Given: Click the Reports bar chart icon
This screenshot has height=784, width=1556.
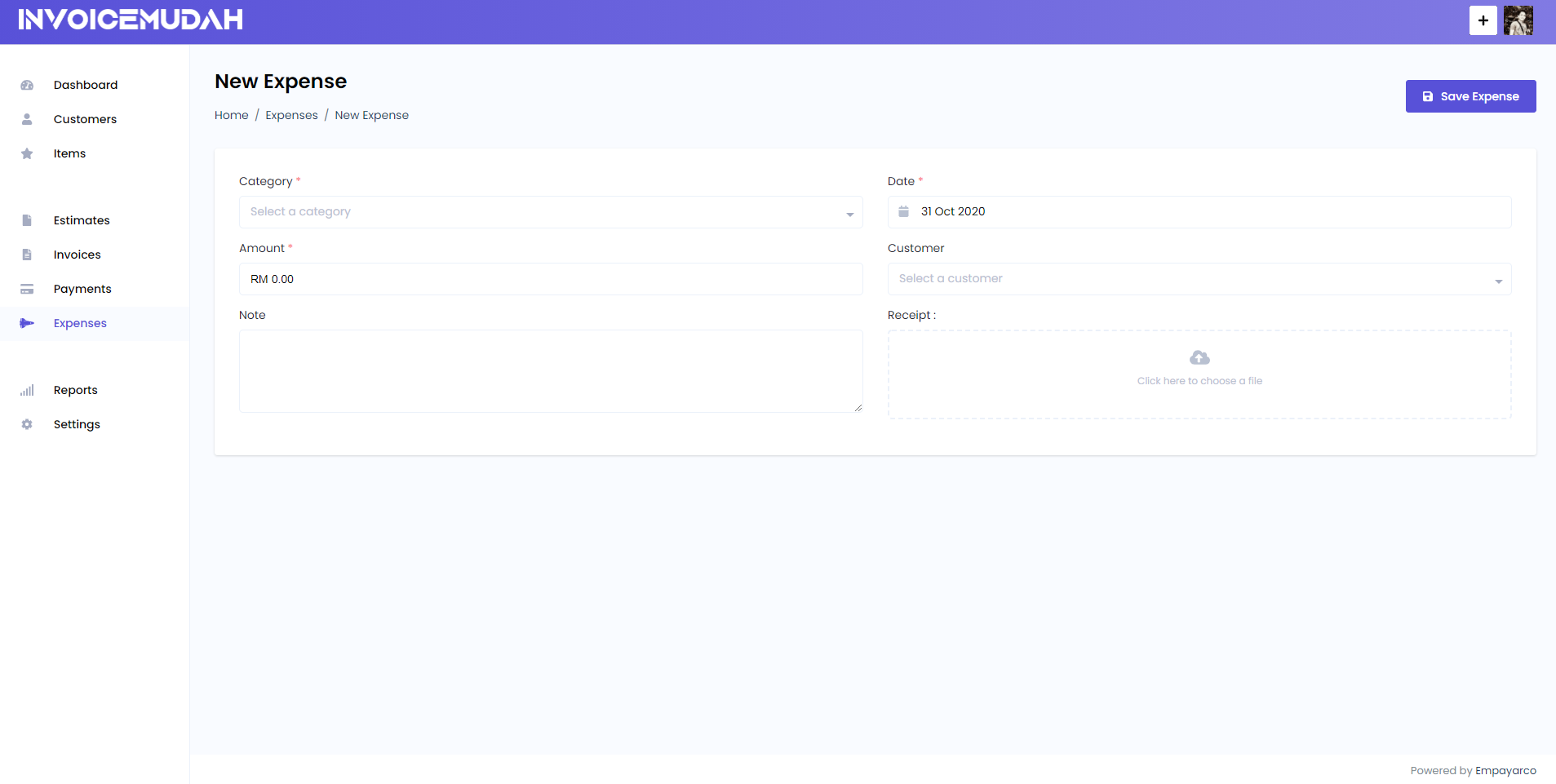Looking at the screenshot, I should coord(27,390).
